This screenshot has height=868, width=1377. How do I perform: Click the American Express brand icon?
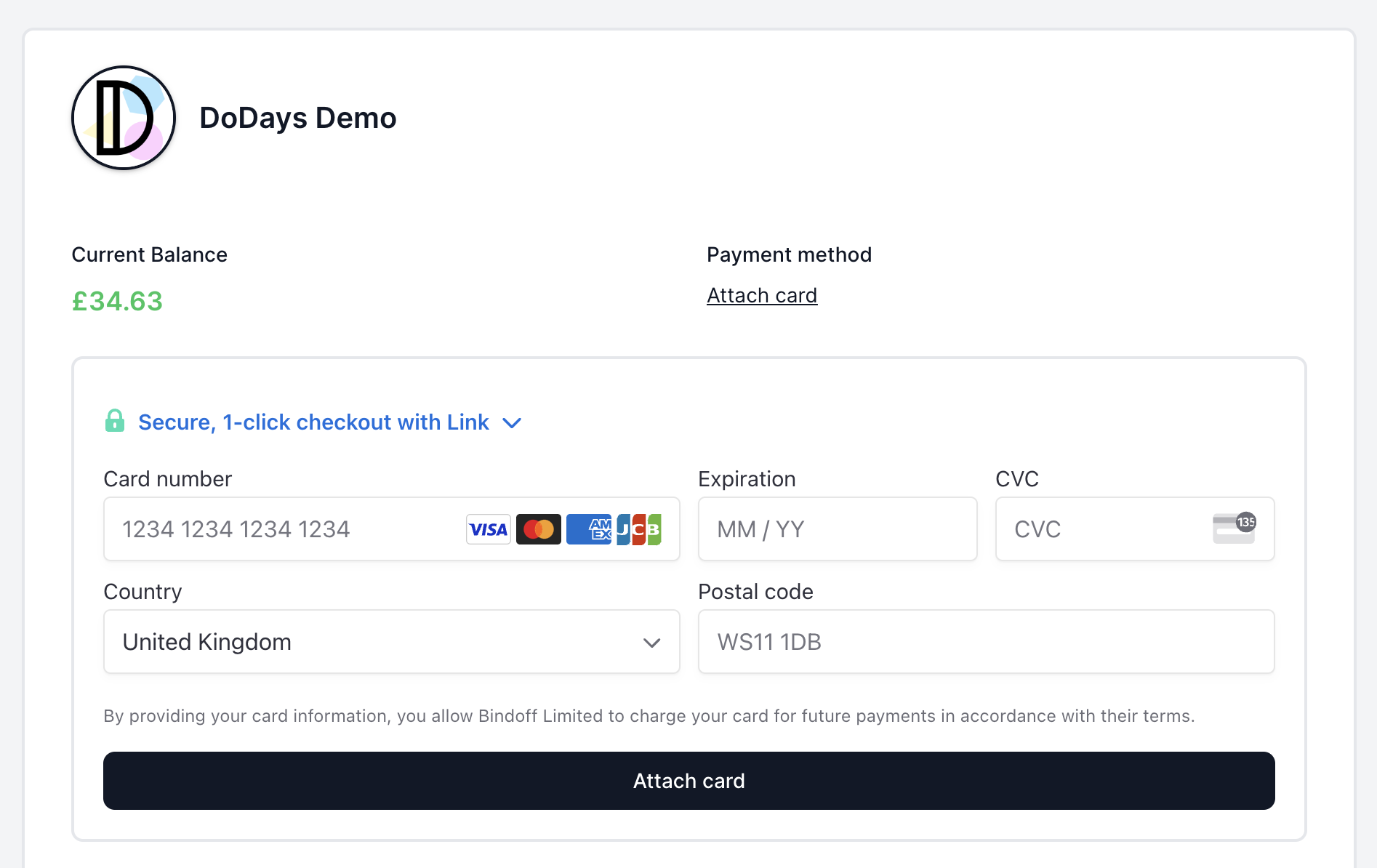coord(589,529)
